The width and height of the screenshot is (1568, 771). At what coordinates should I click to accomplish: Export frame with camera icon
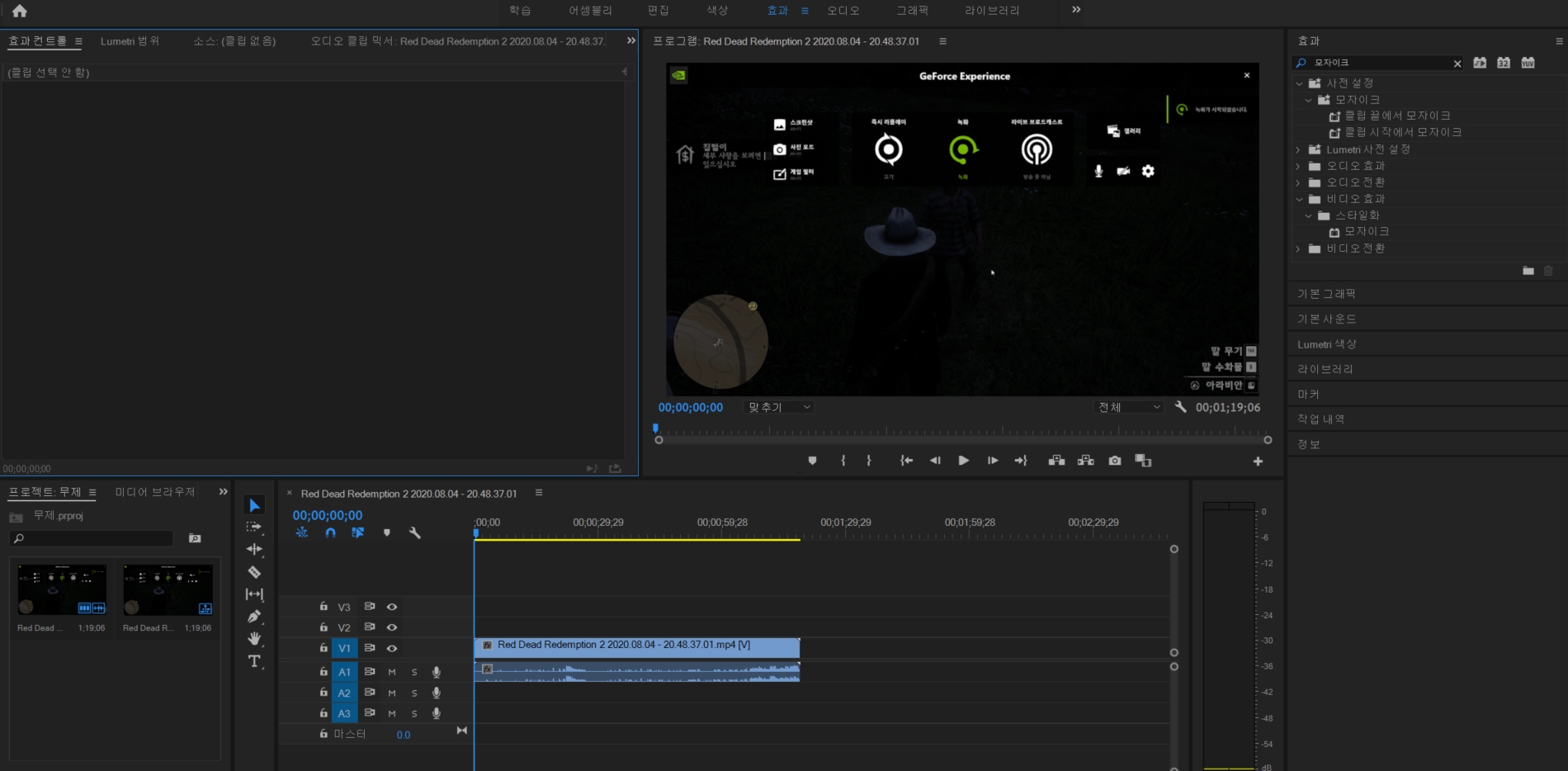click(1115, 461)
